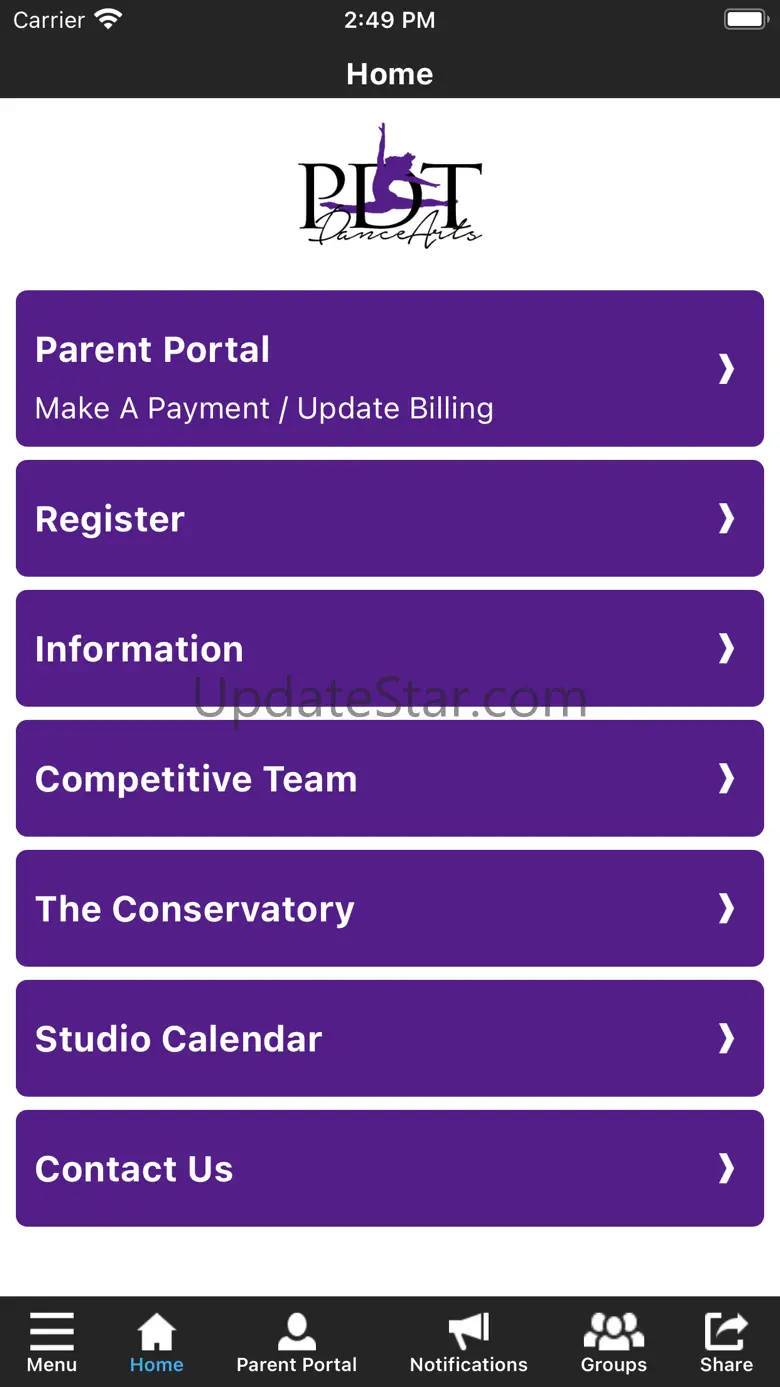The image size is (780, 1387).
Task: Select the Notifications tab label
Action: (x=469, y=1365)
